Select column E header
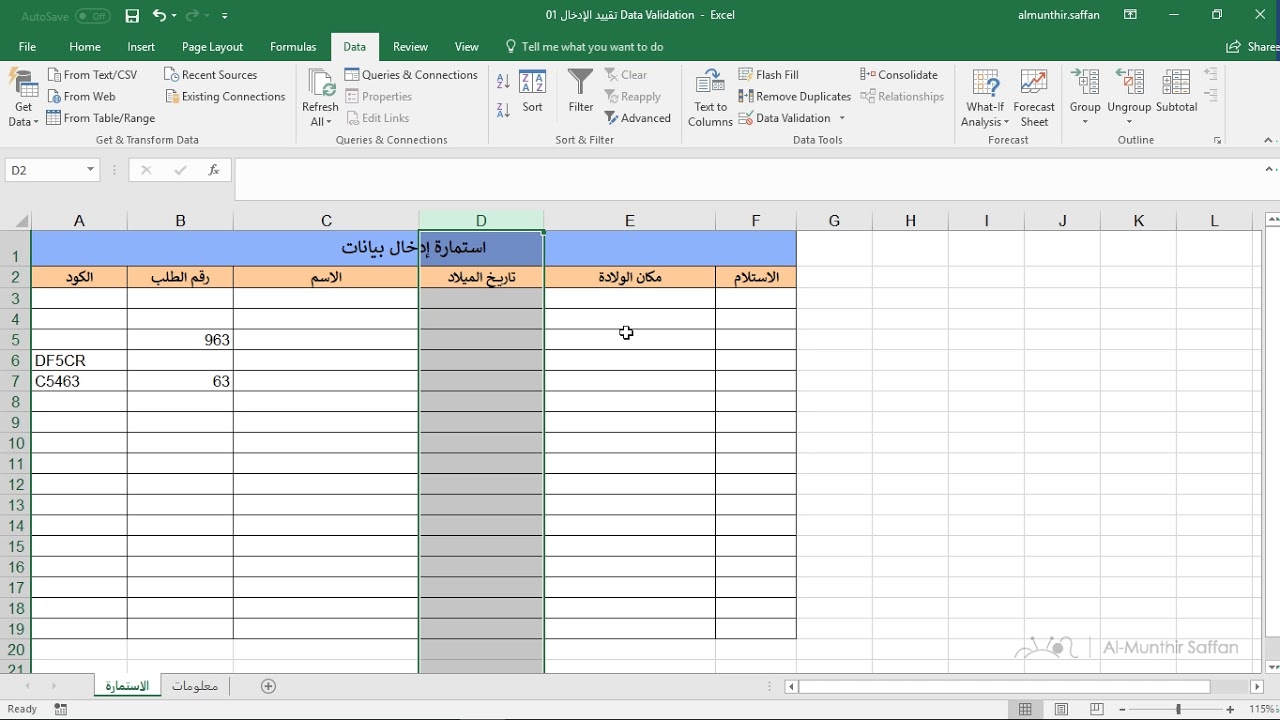 point(630,221)
